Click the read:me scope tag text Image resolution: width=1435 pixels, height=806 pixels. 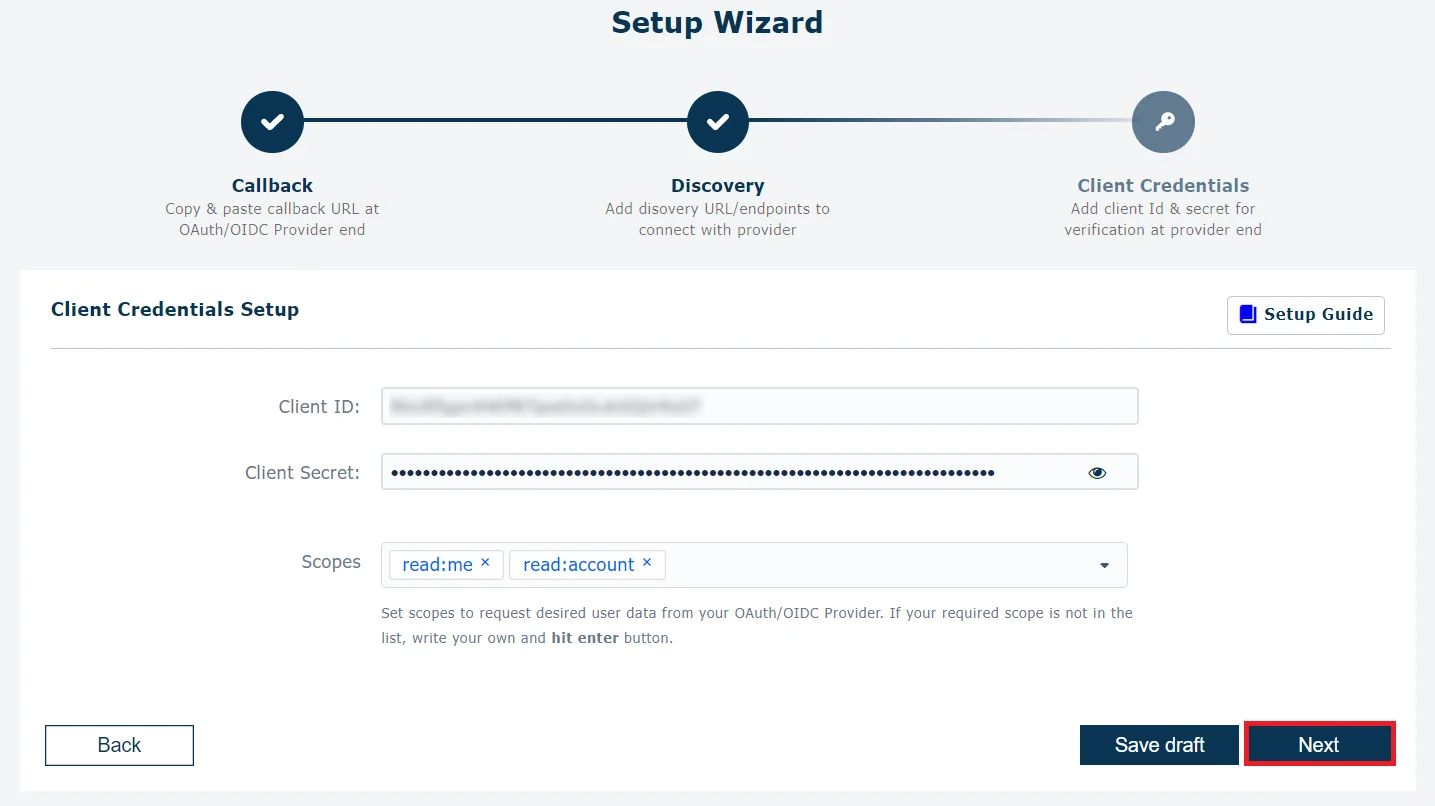pyautogui.click(x=437, y=565)
